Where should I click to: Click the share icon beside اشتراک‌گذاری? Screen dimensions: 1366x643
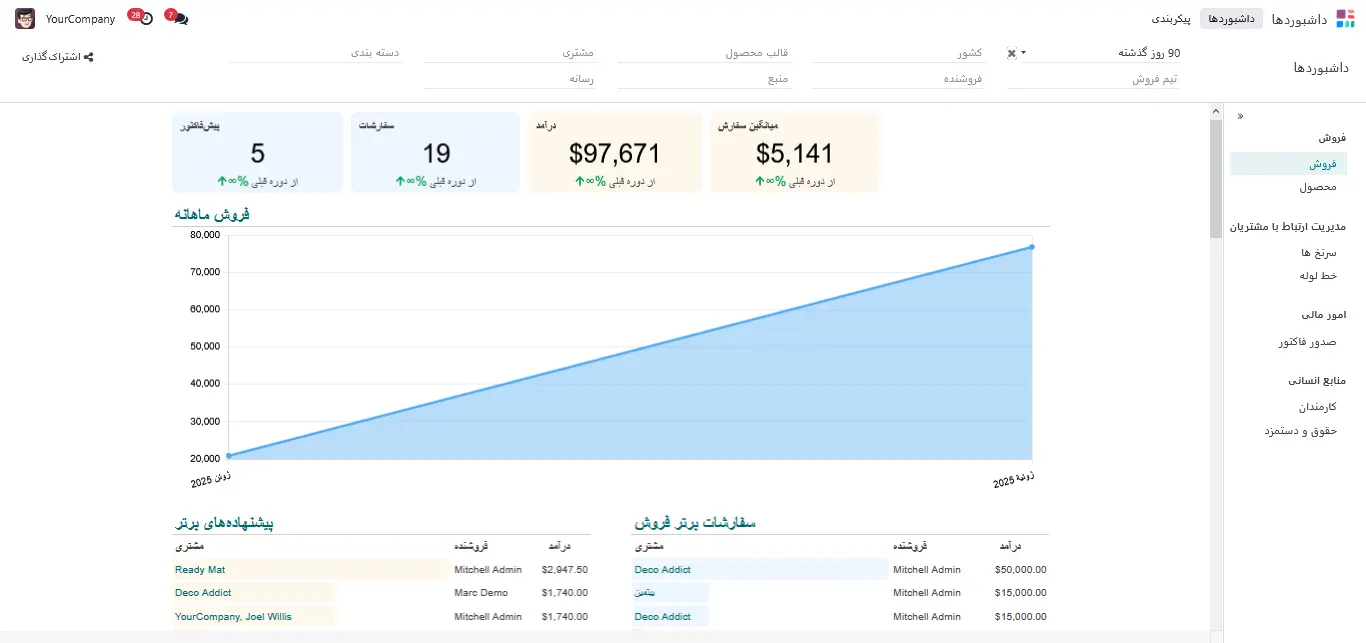tap(89, 57)
